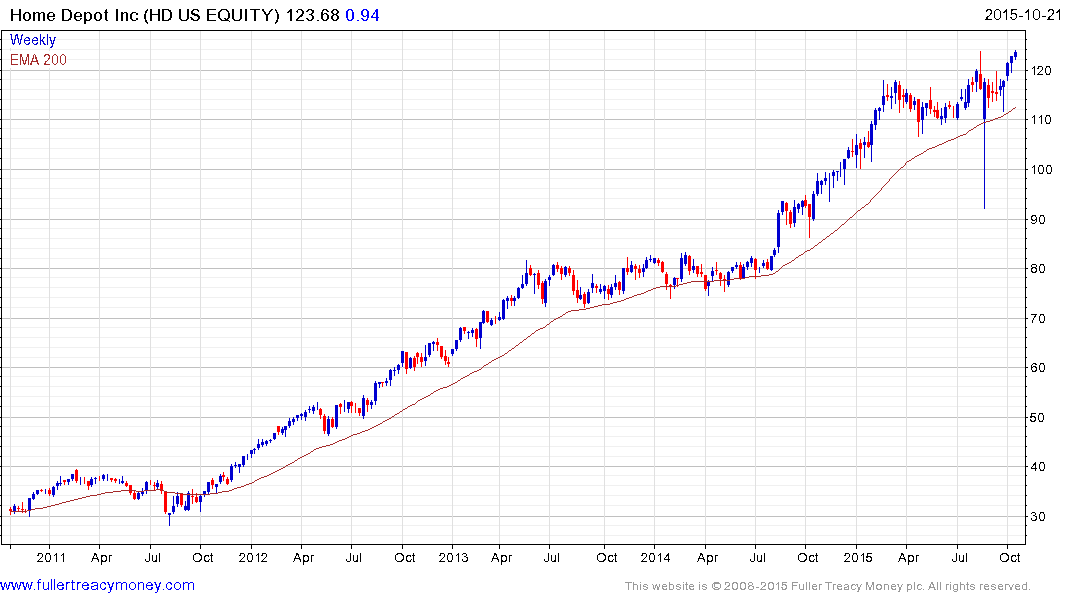Click the 50 y-axis price label

point(1038,418)
